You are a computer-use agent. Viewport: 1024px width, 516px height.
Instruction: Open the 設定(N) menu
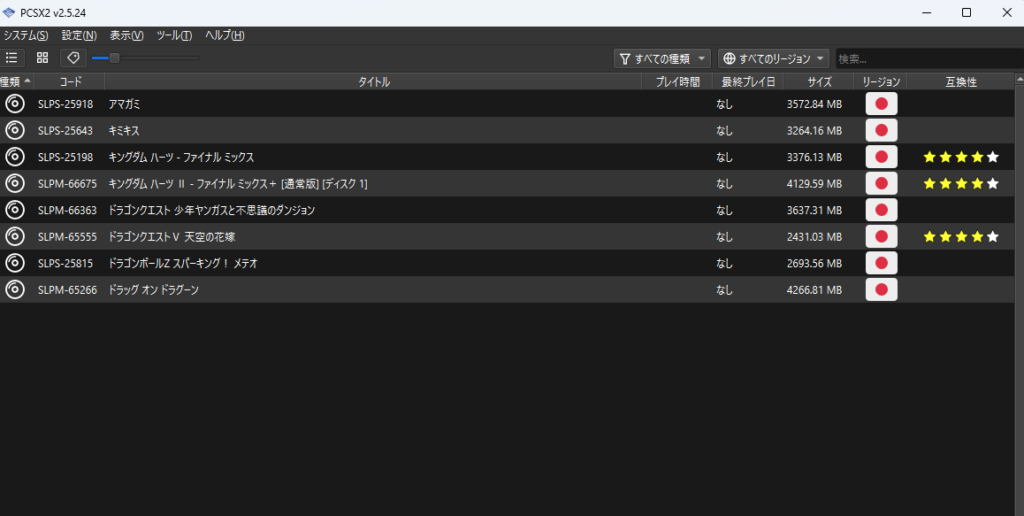point(79,35)
